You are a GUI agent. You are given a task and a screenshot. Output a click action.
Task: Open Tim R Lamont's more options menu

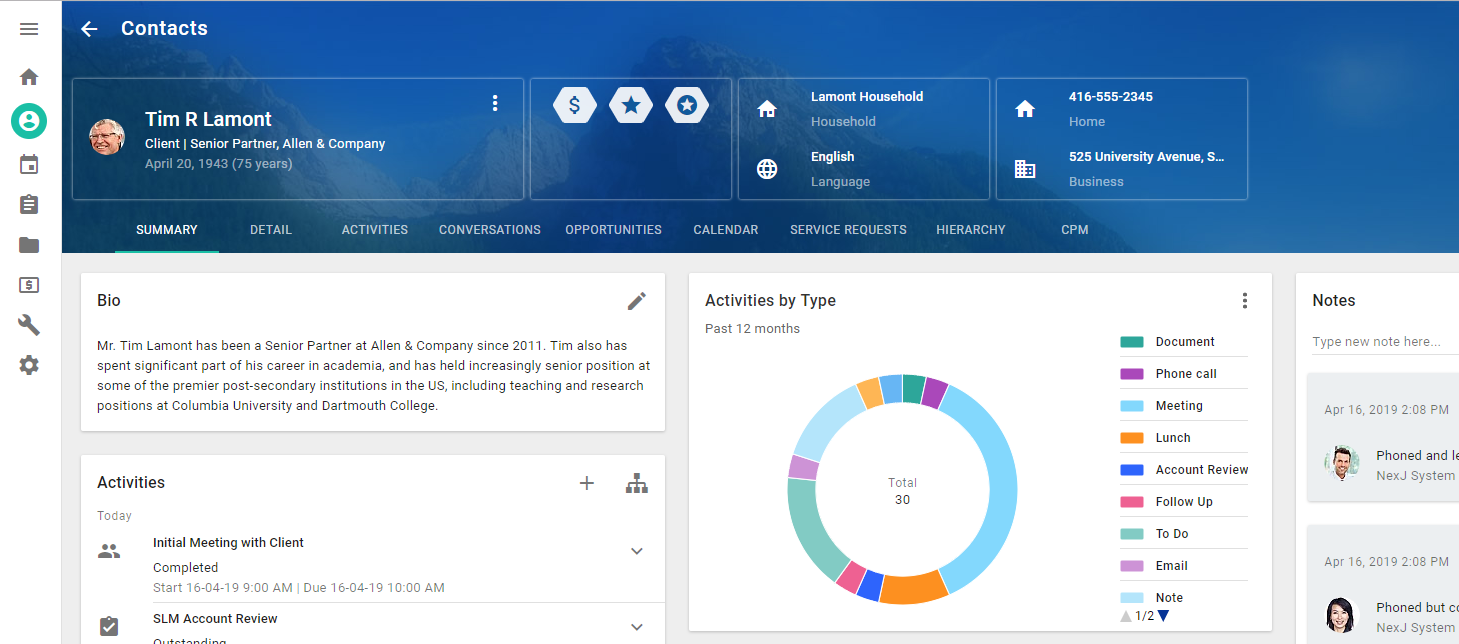coord(495,103)
